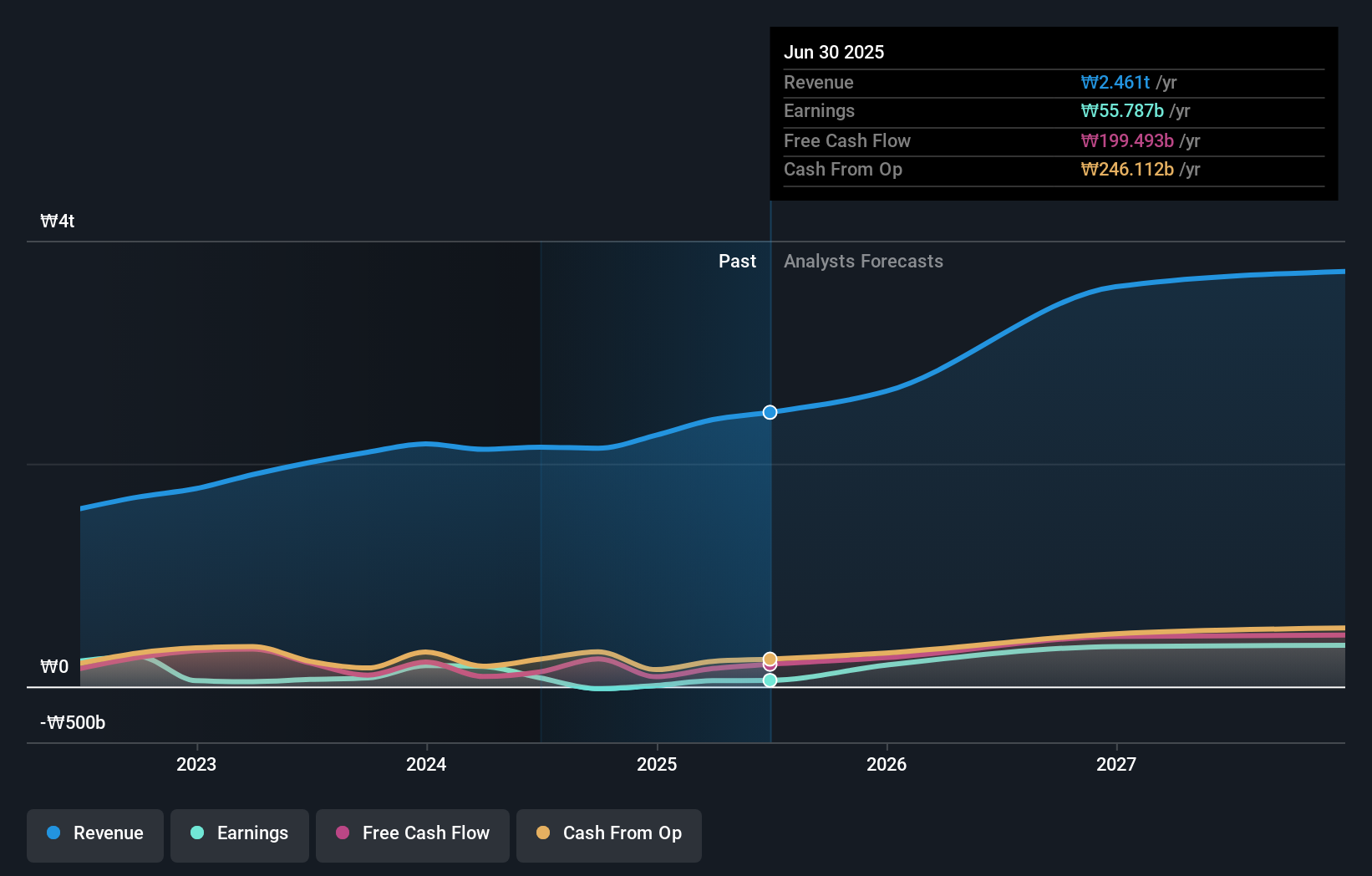Click the yellow Cash From Op legend dot
The image size is (1372, 876).
(x=545, y=833)
